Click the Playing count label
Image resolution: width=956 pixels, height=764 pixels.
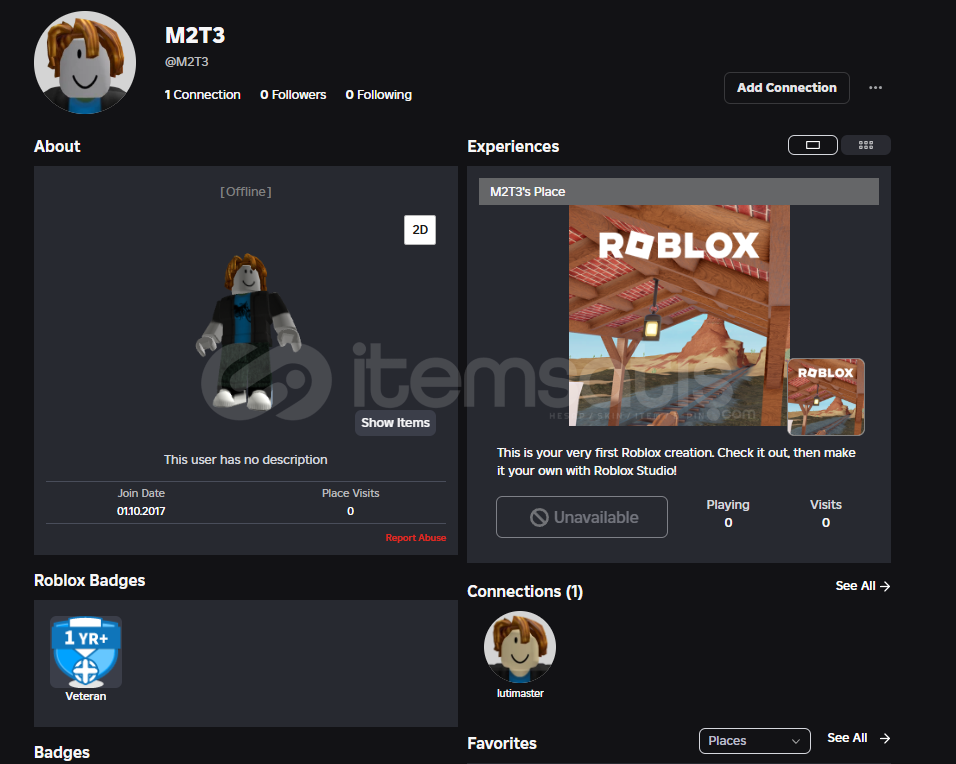(x=728, y=505)
